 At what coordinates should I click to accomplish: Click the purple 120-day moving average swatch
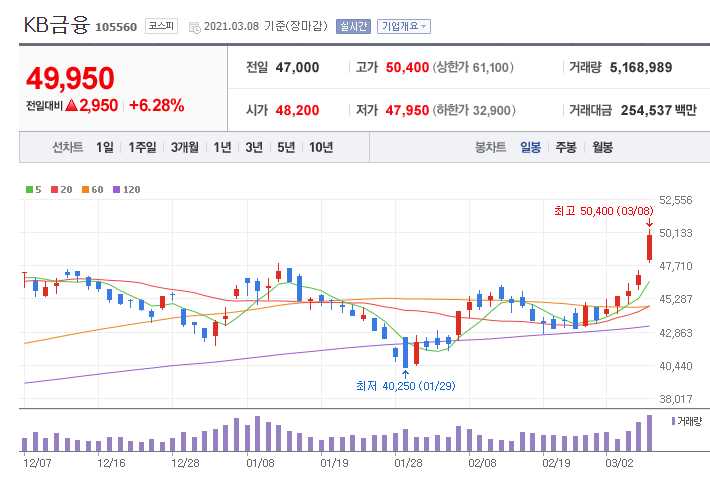pos(116,189)
